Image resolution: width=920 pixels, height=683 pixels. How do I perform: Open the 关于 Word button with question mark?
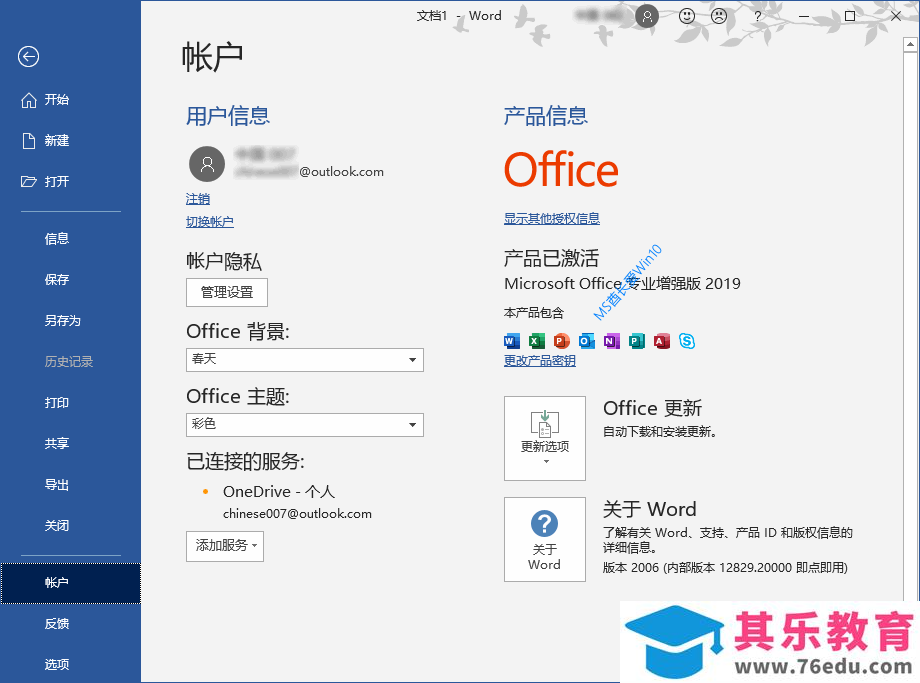(x=544, y=539)
